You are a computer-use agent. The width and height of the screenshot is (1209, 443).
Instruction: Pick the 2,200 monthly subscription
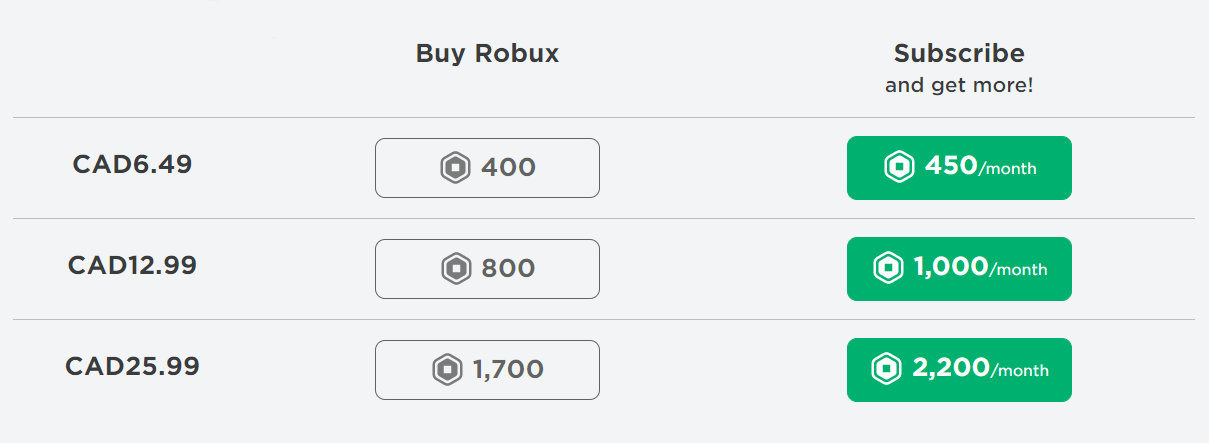pos(959,370)
